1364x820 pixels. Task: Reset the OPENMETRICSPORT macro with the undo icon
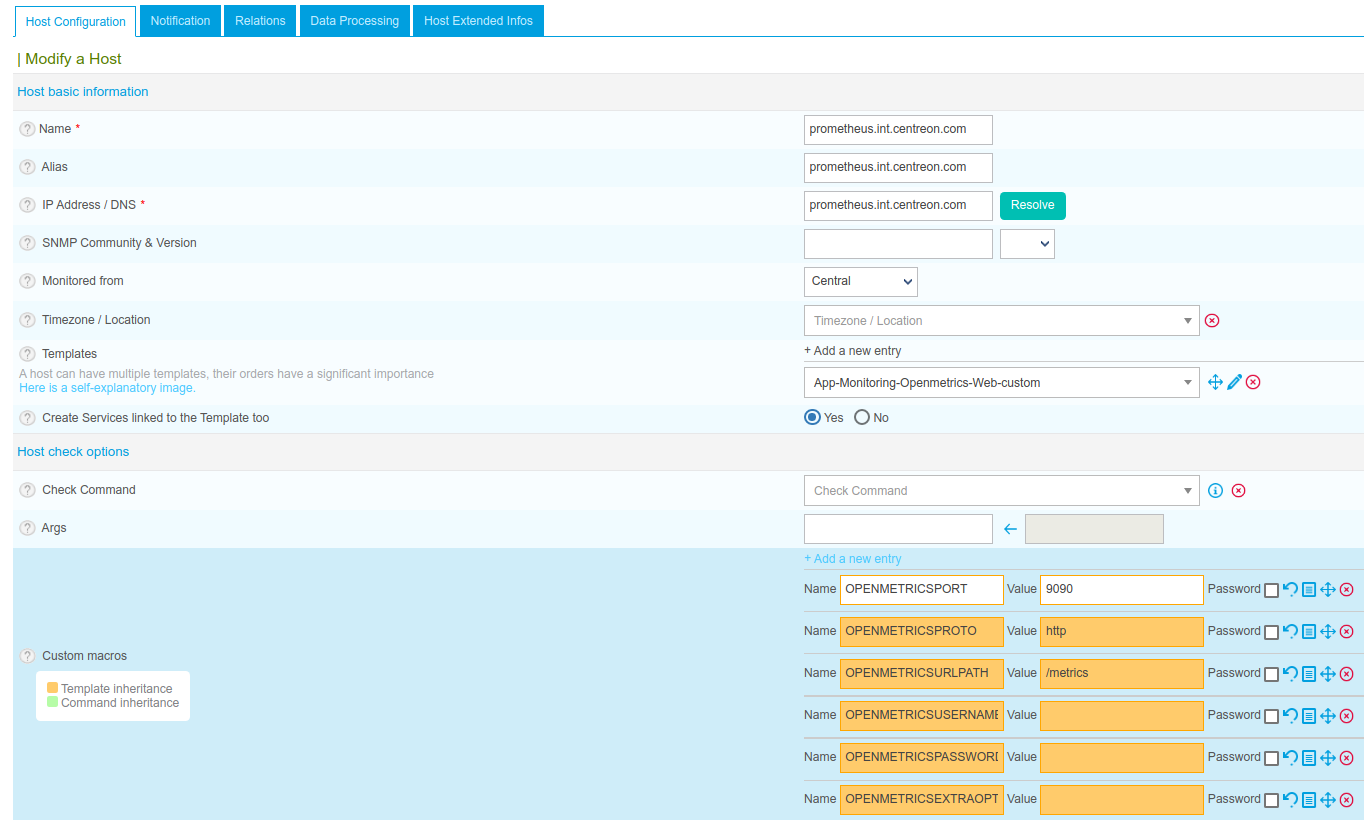point(1290,590)
